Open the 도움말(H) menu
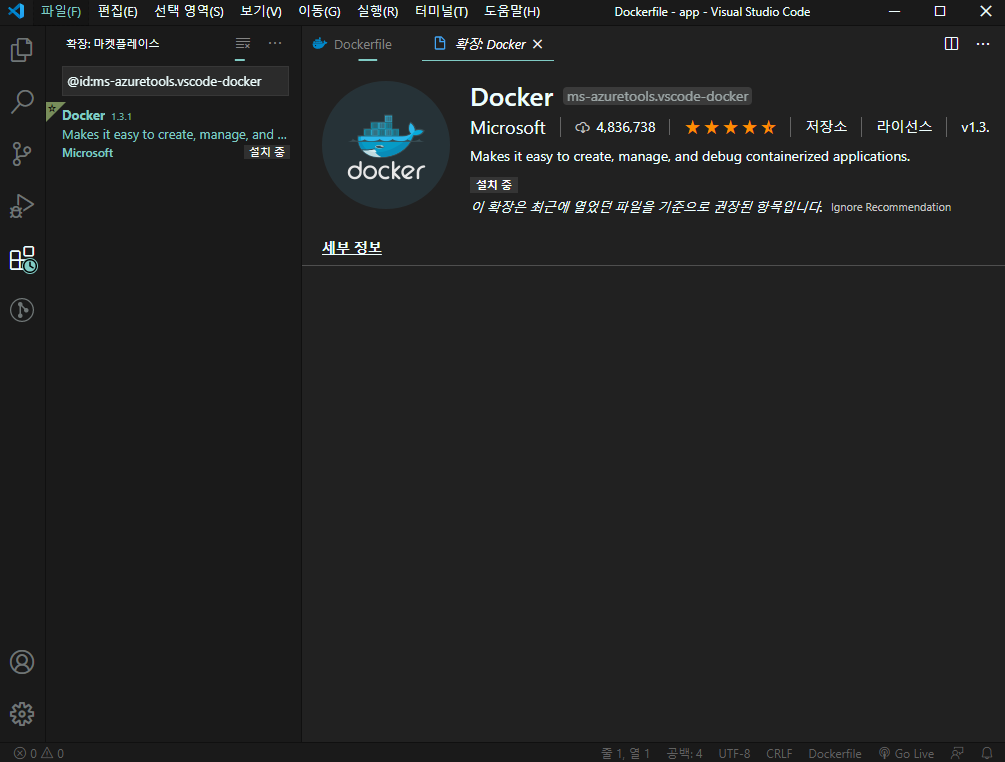Image resolution: width=1005 pixels, height=762 pixels. coord(512,12)
